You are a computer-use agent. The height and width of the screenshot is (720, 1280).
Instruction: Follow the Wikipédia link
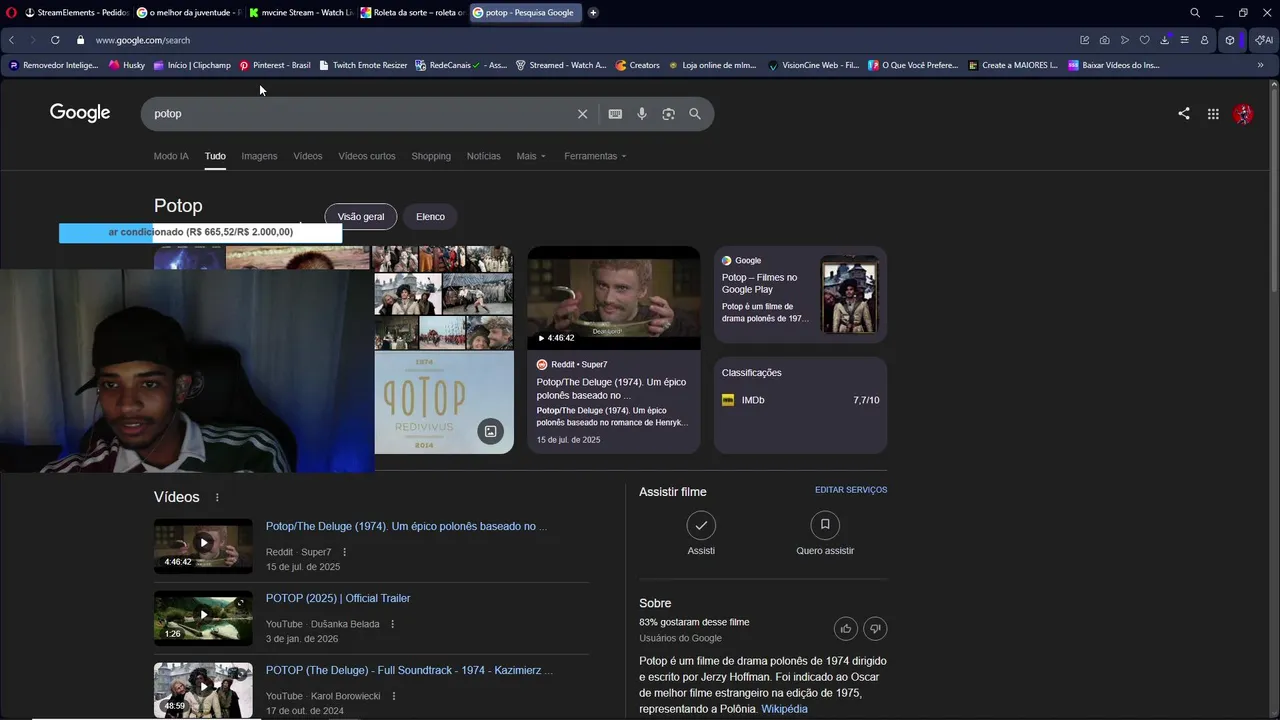click(784, 709)
